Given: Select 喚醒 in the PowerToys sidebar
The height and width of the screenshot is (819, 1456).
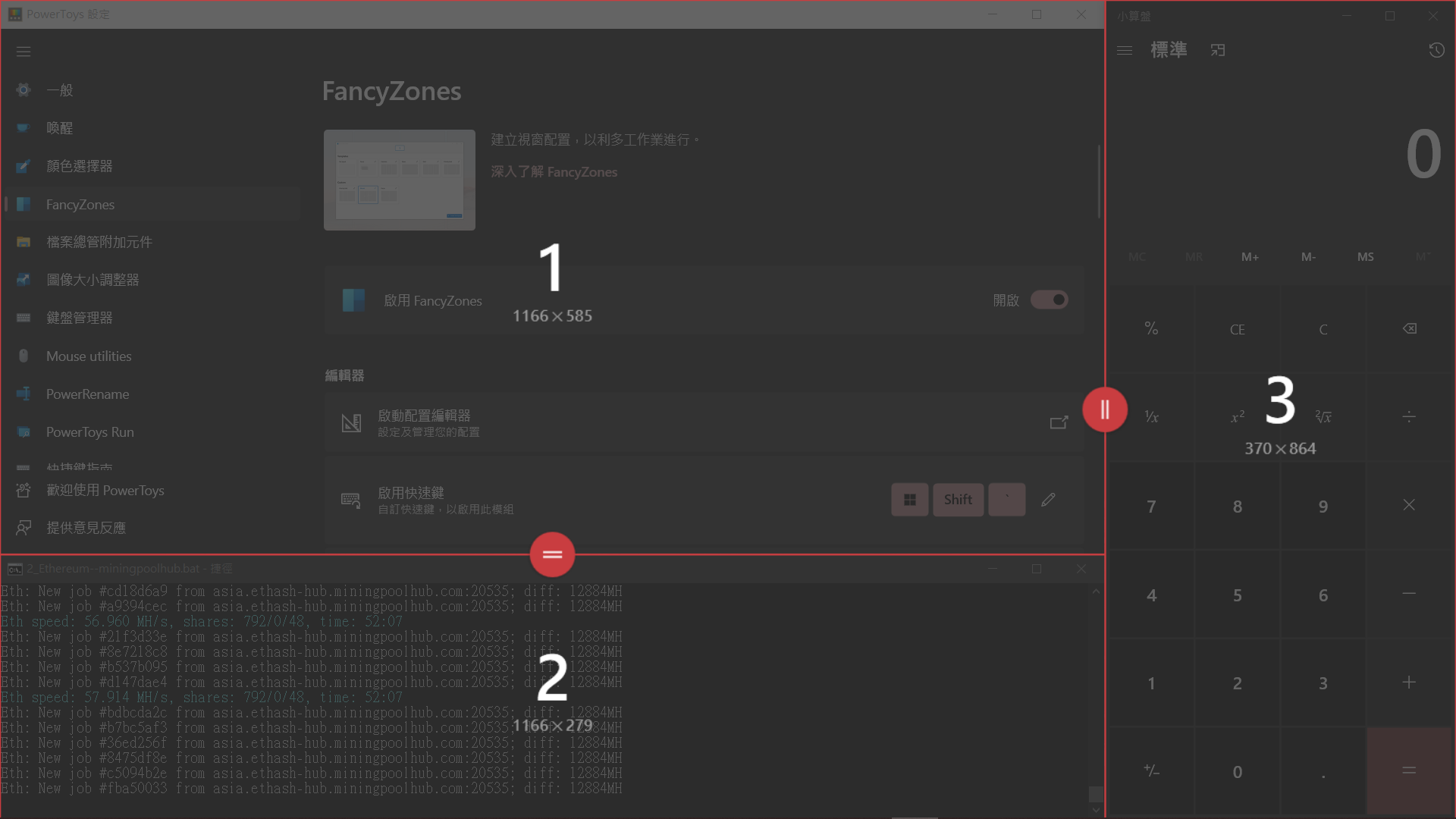Looking at the screenshot, I should (152, 128).
